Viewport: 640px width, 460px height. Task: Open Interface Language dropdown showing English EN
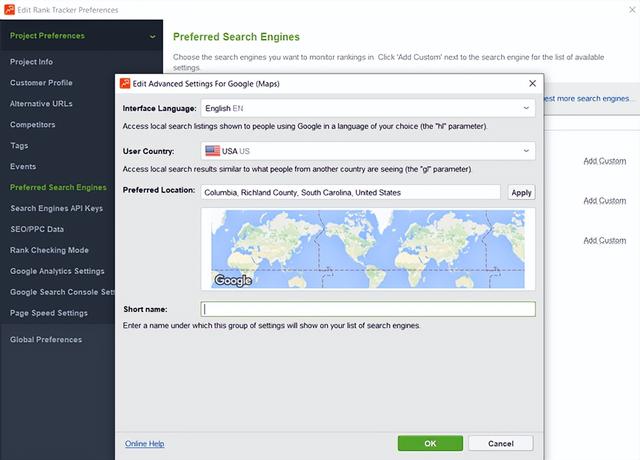tap(368, 108)
